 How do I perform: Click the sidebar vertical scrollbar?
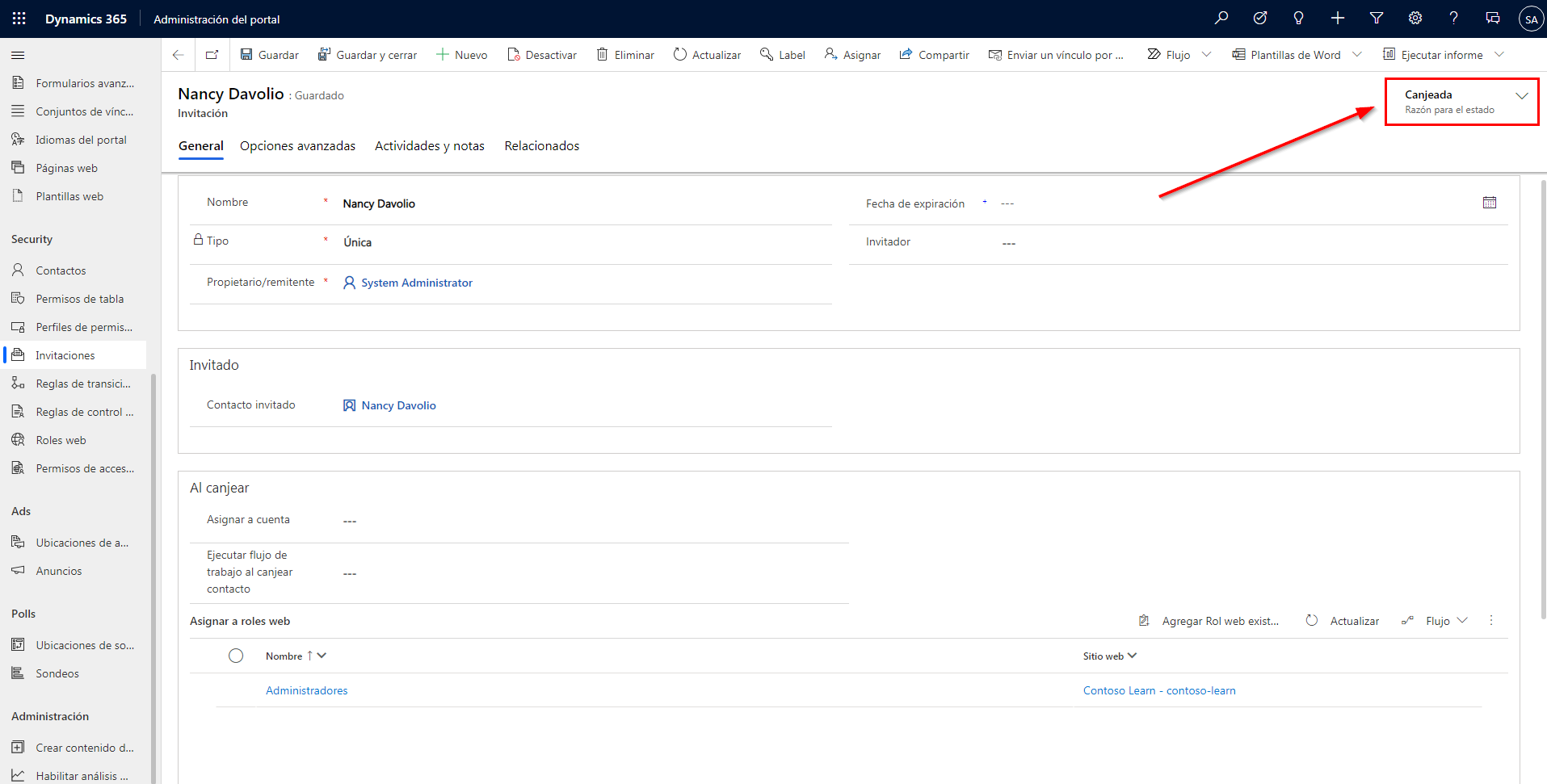coord(153,577)
